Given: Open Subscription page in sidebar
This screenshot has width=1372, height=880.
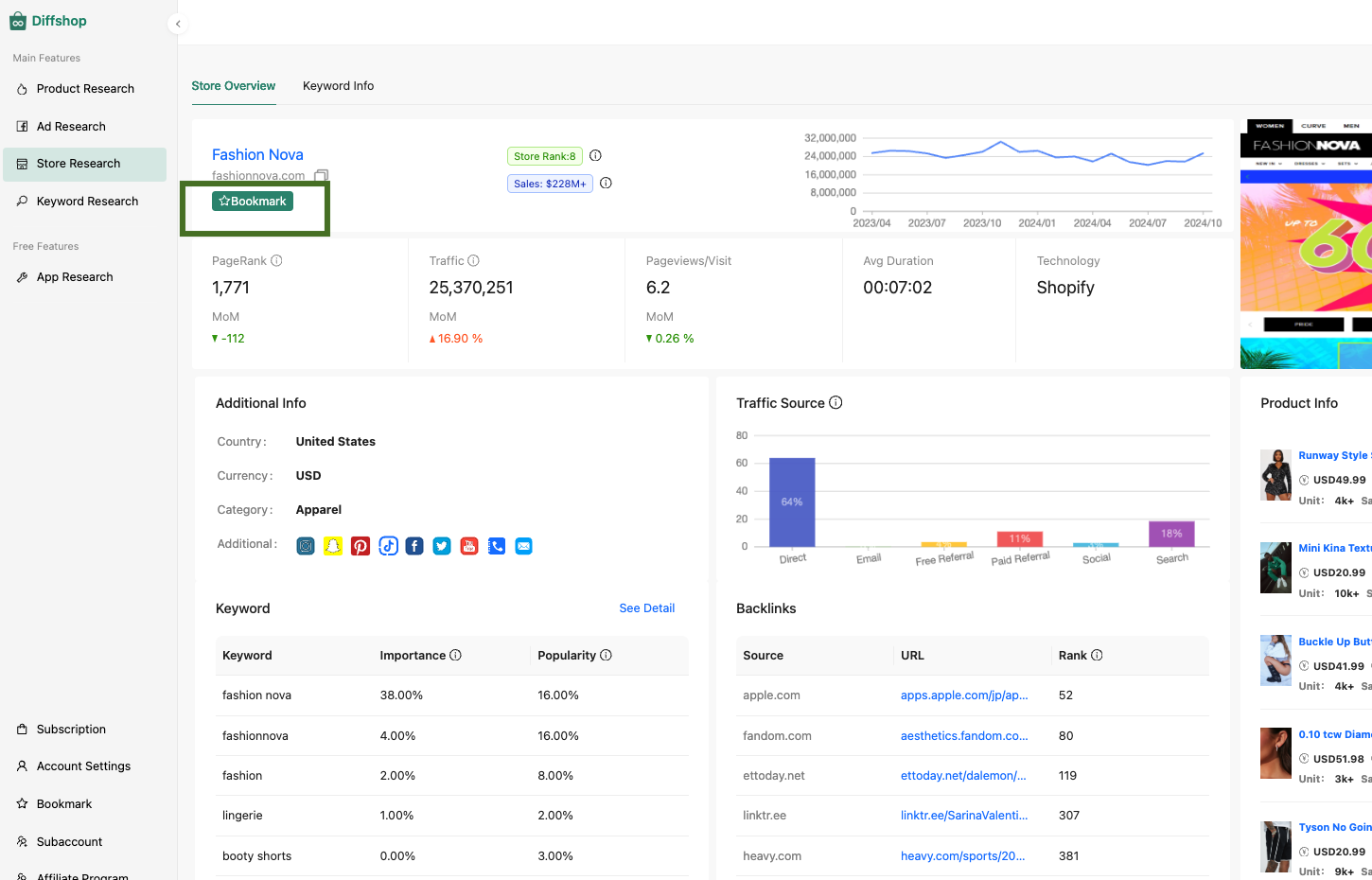Looking at the screenshot, I should tap(85, 730).
